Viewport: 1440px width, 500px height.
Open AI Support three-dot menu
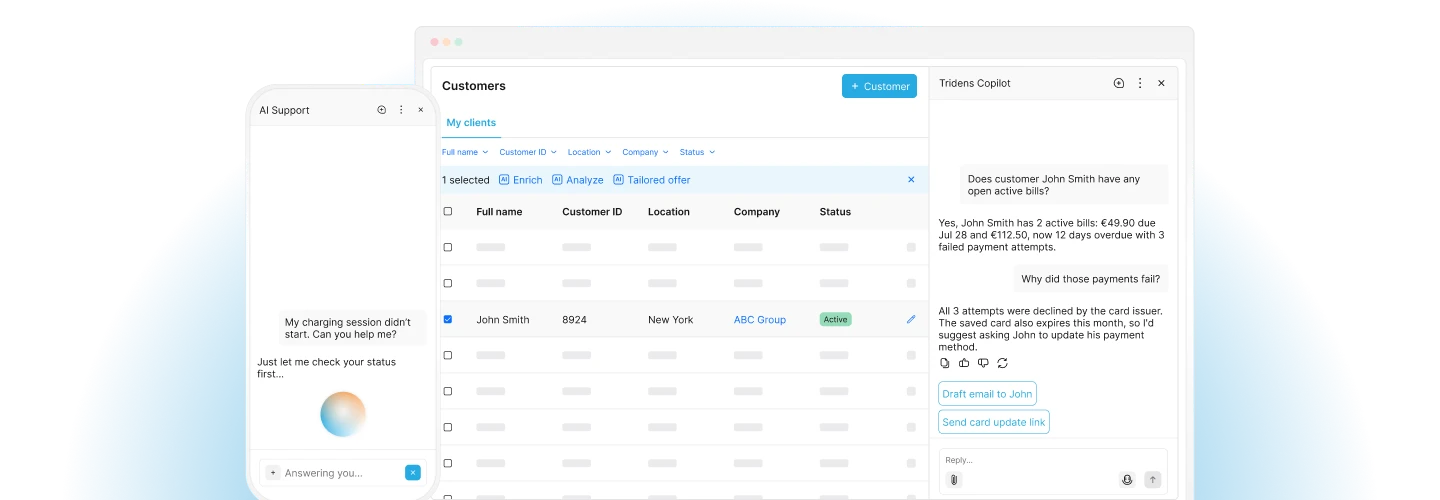click(x=401, y=110)
